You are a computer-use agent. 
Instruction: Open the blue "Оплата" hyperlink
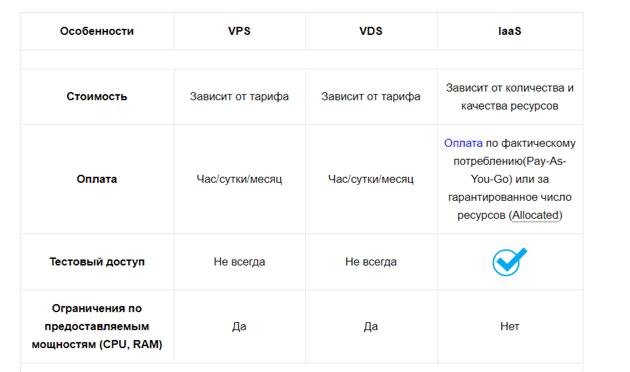pyautogui.click(x=463, y=143)
